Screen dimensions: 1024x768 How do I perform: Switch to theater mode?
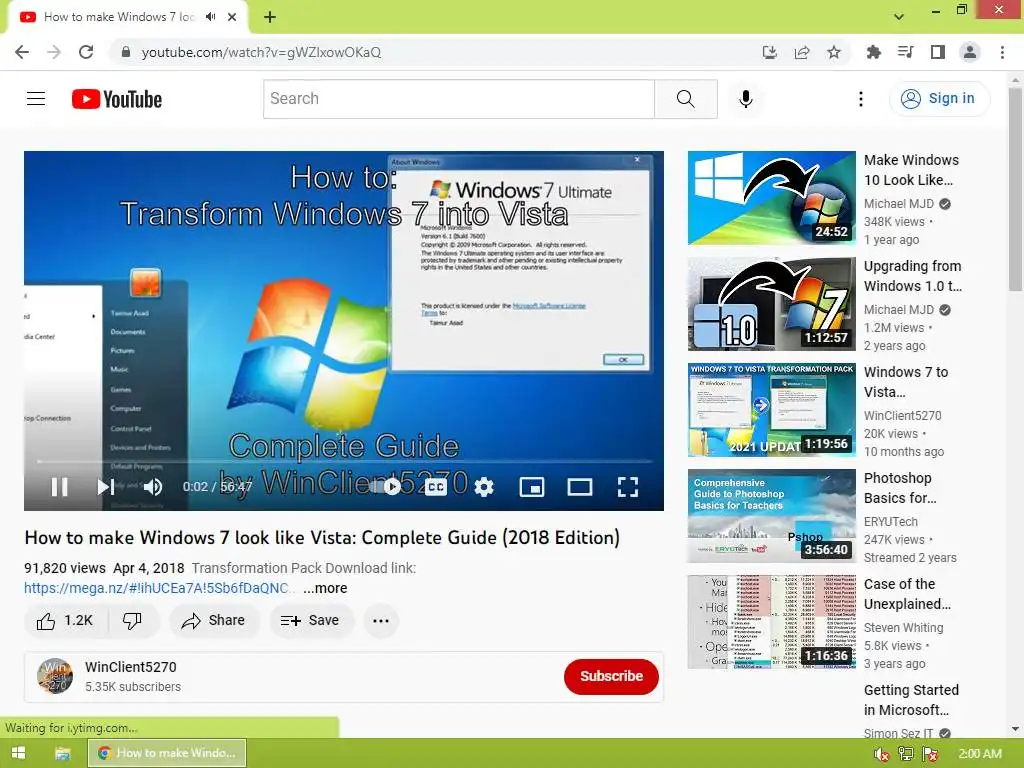pos(579,487)
